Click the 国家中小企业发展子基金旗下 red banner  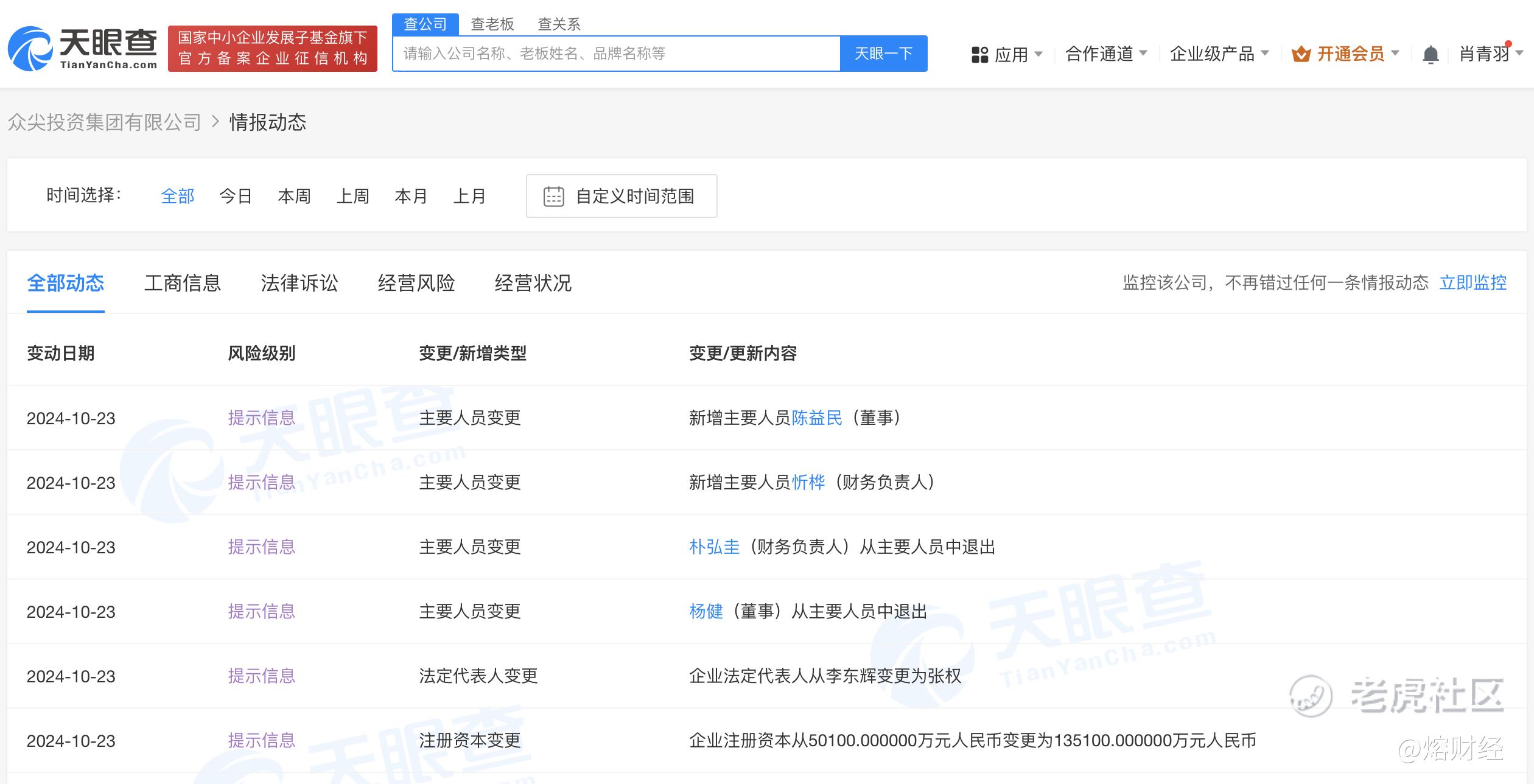pyautogui.click(x=273, y=49)
